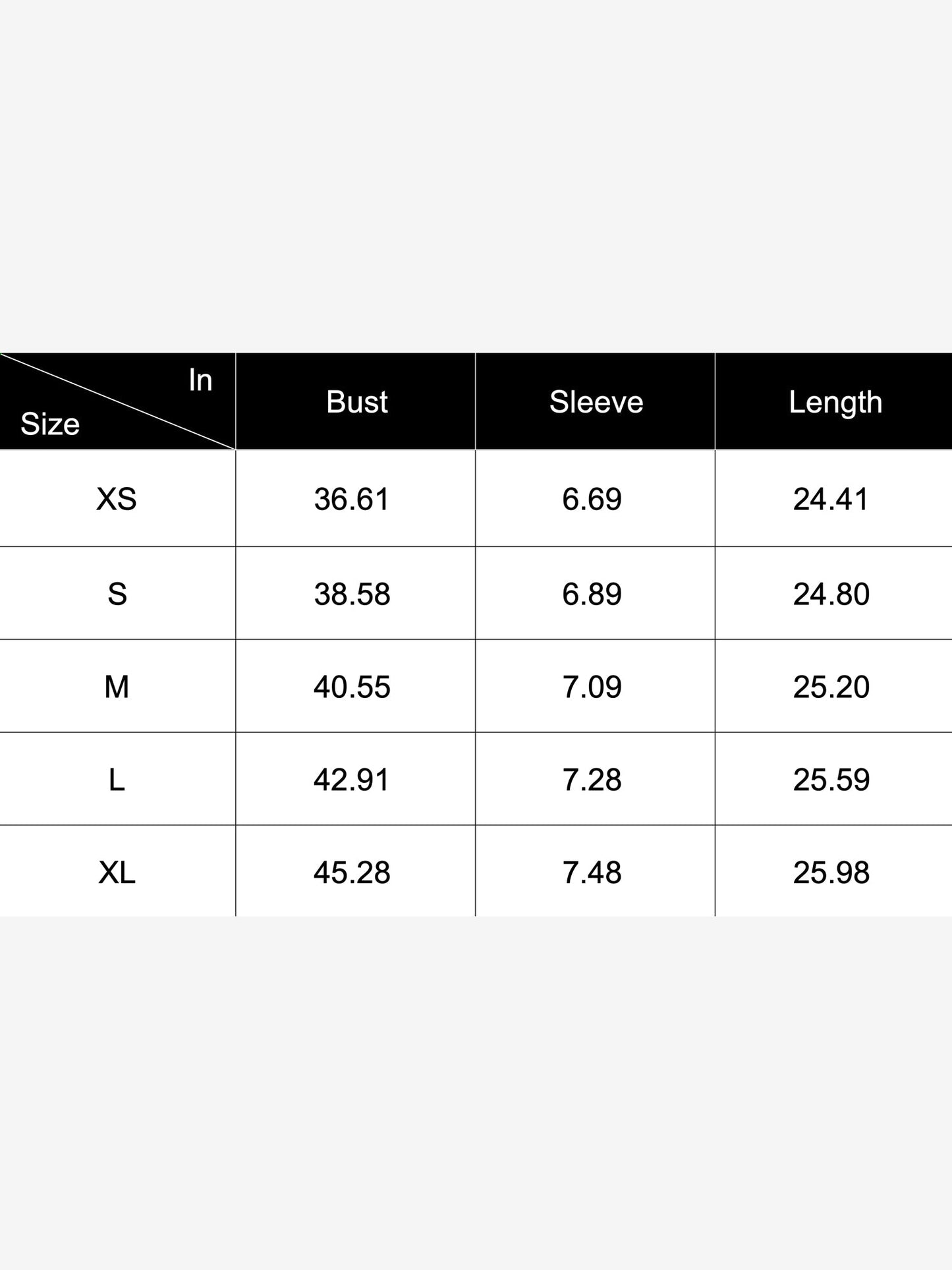Viewport: 952px width, 1270px height.
Task: Click the L bust value 42.91
Action: [x=352, y=780]
